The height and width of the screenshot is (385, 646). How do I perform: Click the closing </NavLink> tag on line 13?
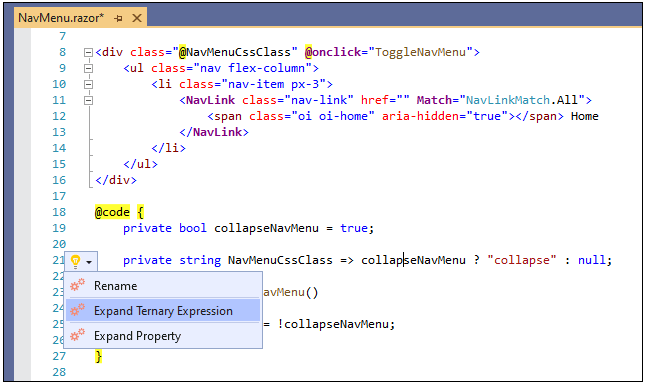click(214, 132)
